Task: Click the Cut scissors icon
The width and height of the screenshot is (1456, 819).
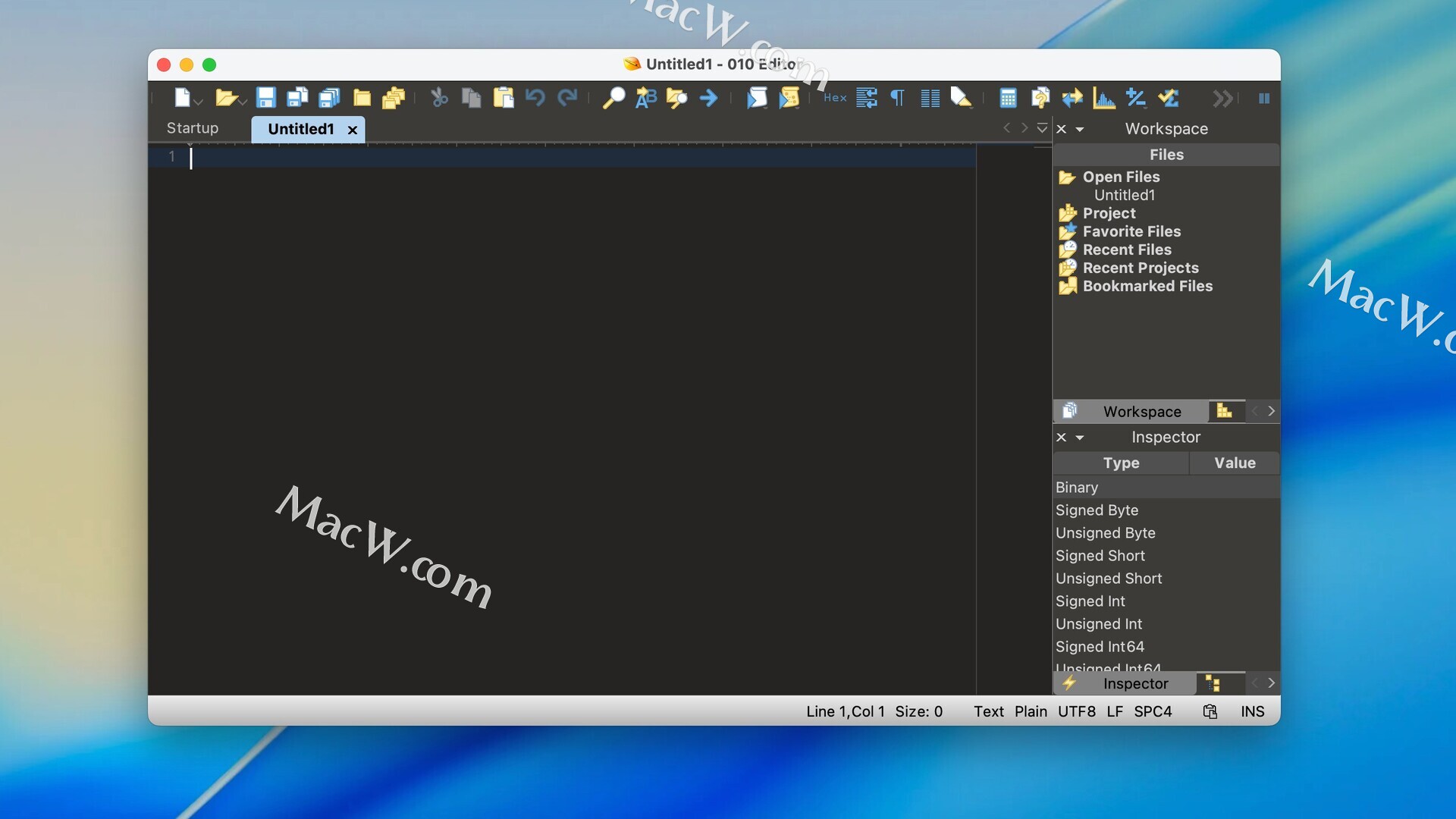Action: (439, 98)
